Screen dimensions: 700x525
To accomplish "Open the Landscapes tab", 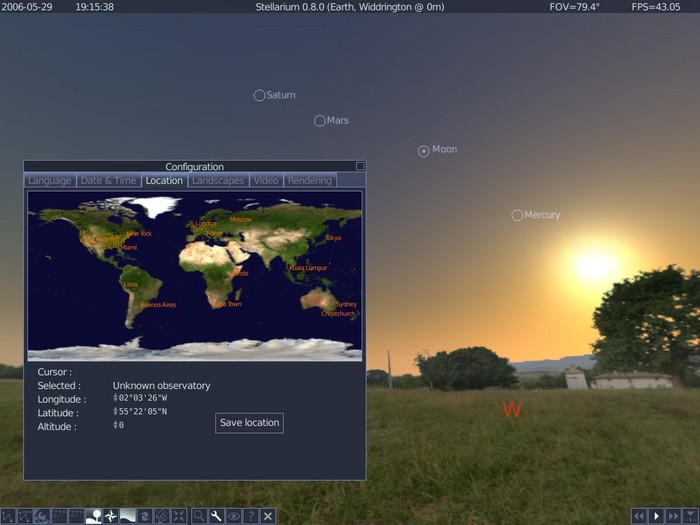I will [218, 181].
